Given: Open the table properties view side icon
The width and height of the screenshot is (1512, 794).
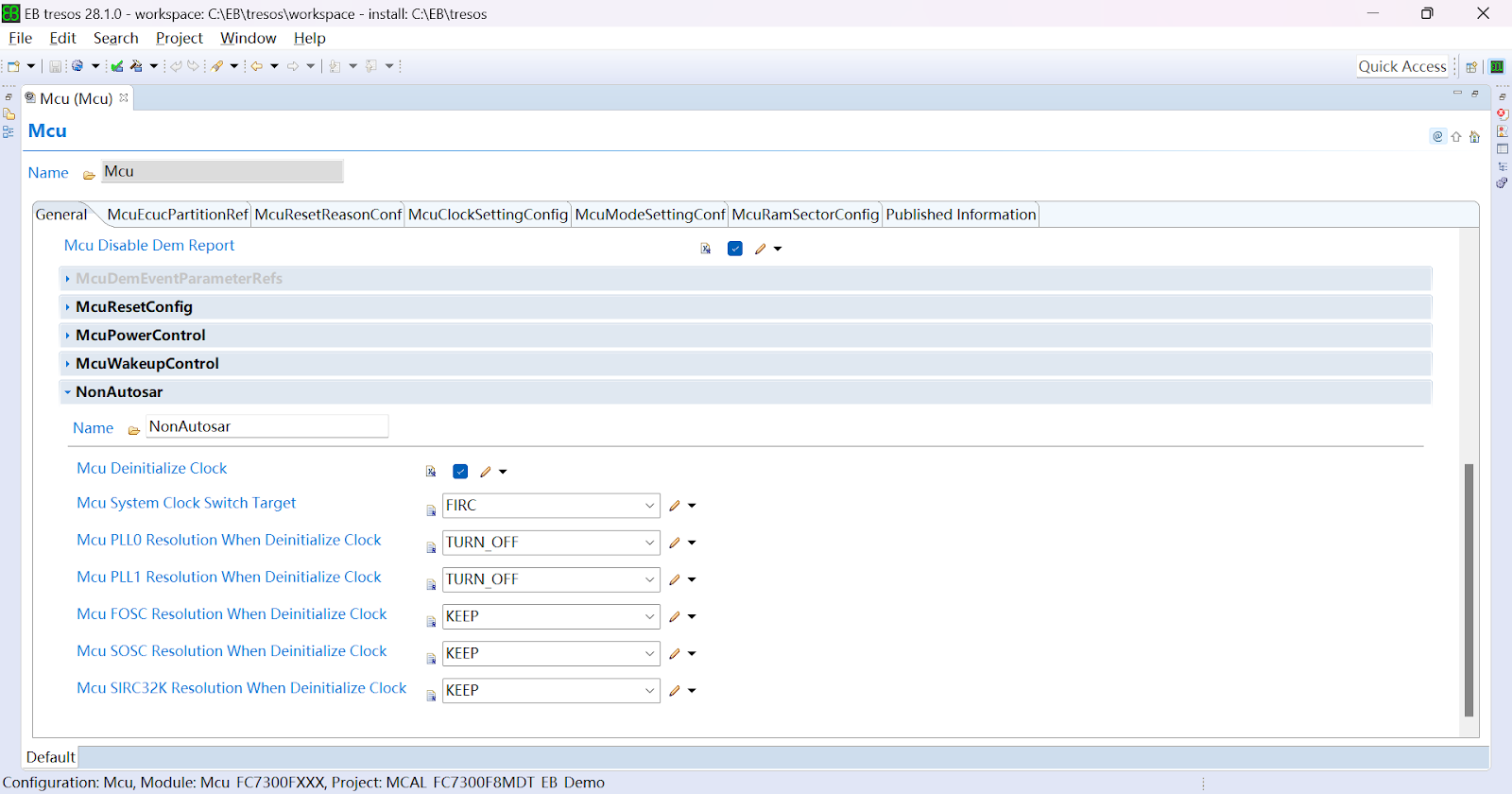Looking at the screenshot, I should coord(1503,148).
